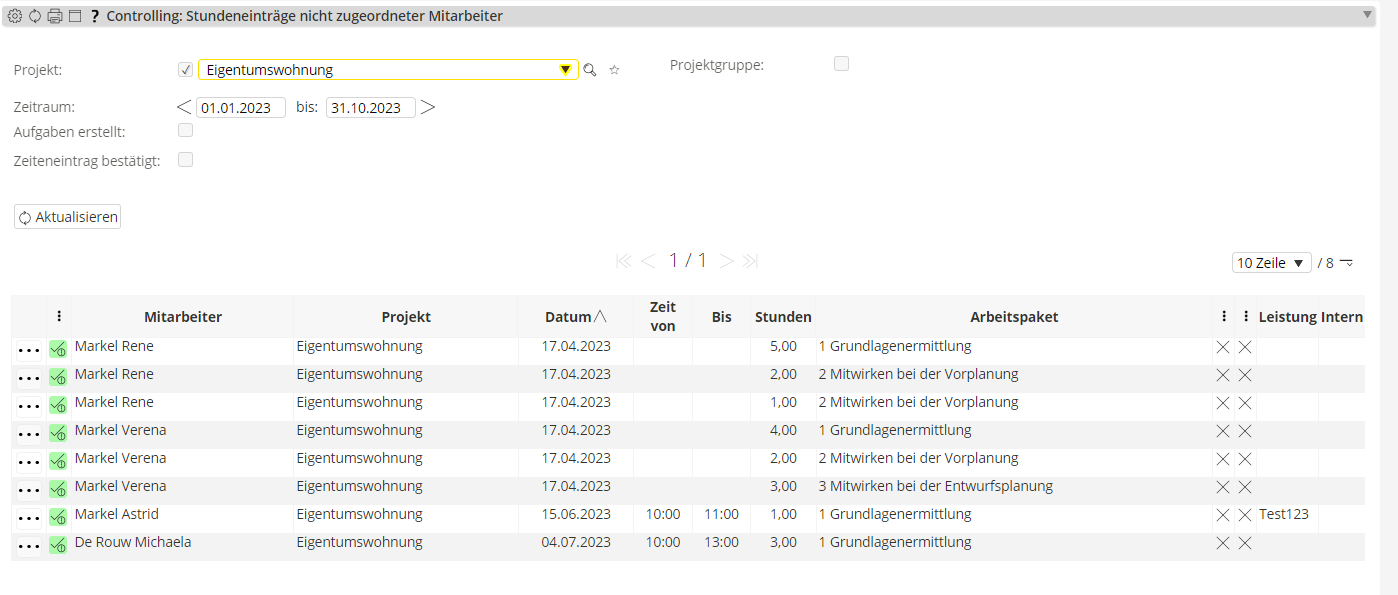Enable the Aufgaben erstellt checkbox
The height and width of the screenshot is (595, 1398).
tap(185, 130)
